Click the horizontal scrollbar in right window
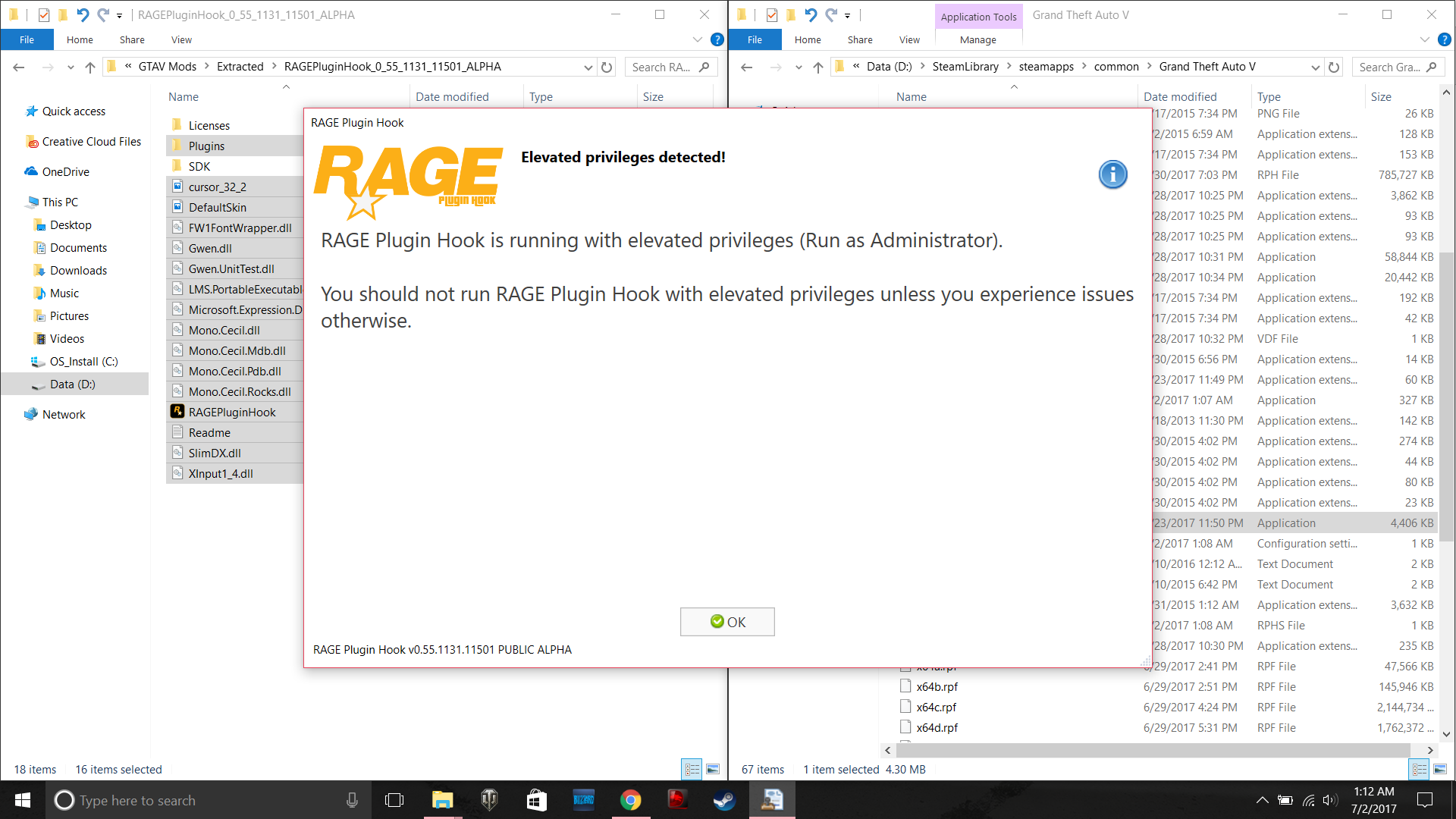Image resolution: width=1456 pixels, height=819 pixels. coord(1153,750)
